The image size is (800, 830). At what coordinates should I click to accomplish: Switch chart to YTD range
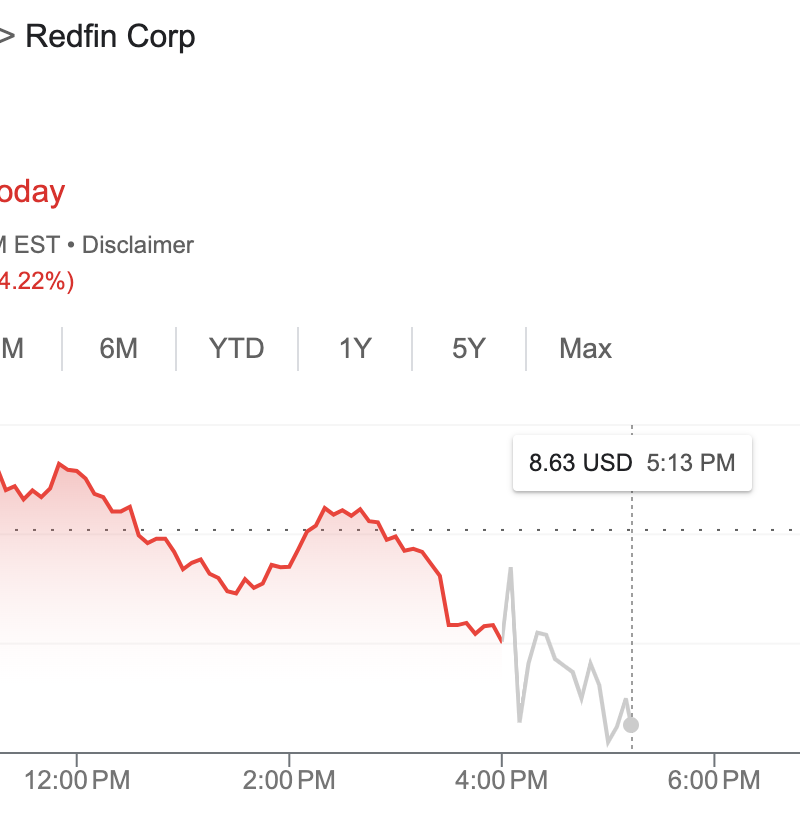pyautogui.click(x=237, y=349)
